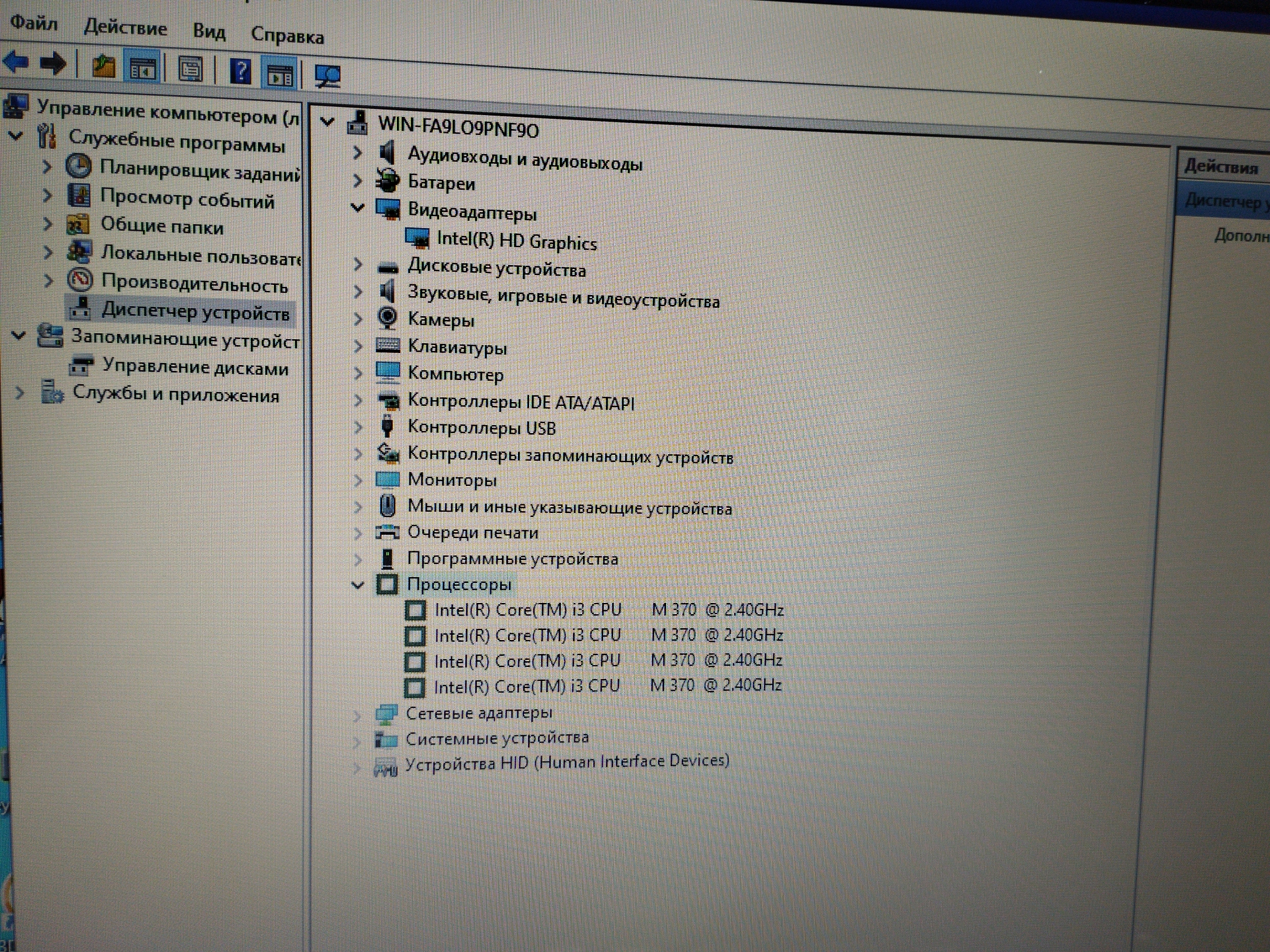The width and height of the screenshot is (1270, 952).
Task: Select Контроллеры запоминающих устройств
Action: pos(570,456)
